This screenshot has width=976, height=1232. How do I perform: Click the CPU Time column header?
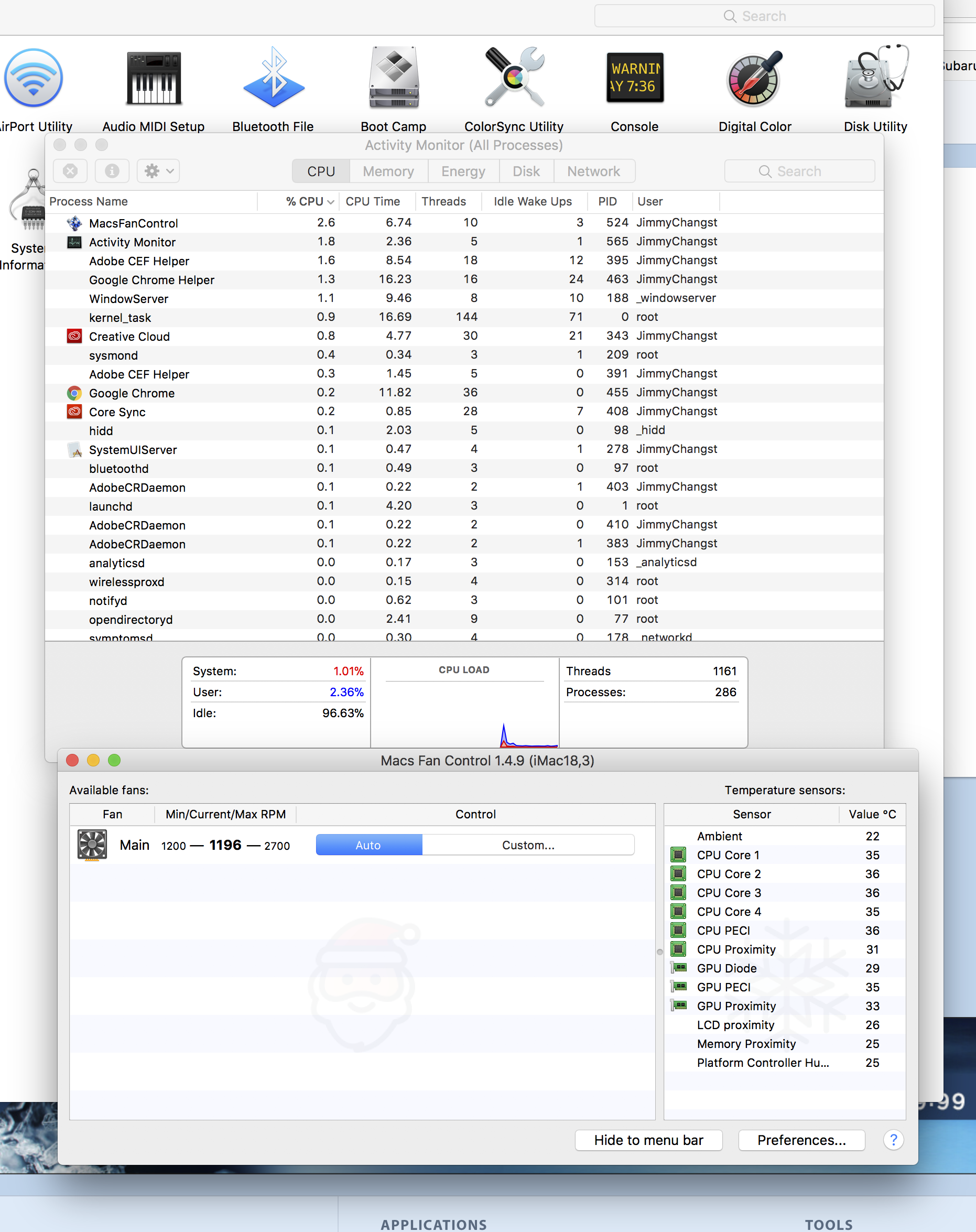coord(377,201)
